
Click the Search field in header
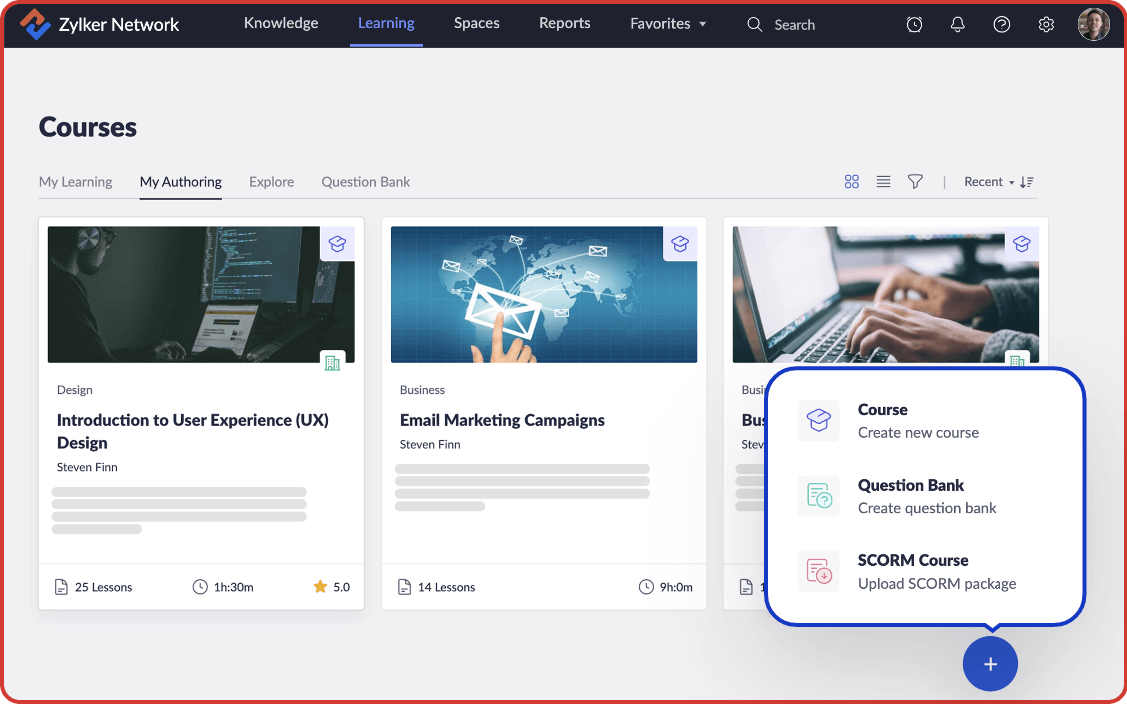click(x=794, y=25)
